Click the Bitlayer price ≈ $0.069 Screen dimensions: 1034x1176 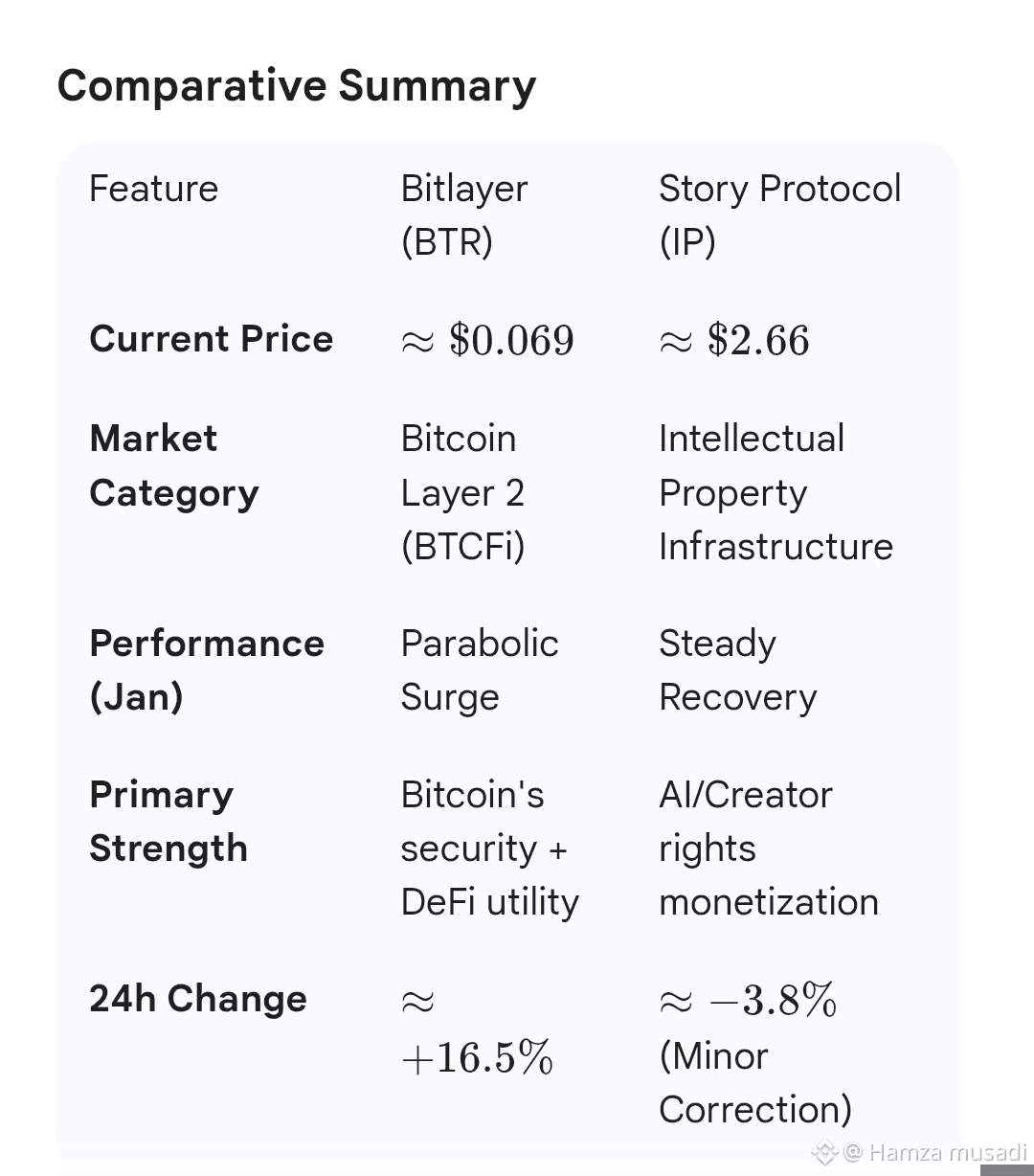487,340
